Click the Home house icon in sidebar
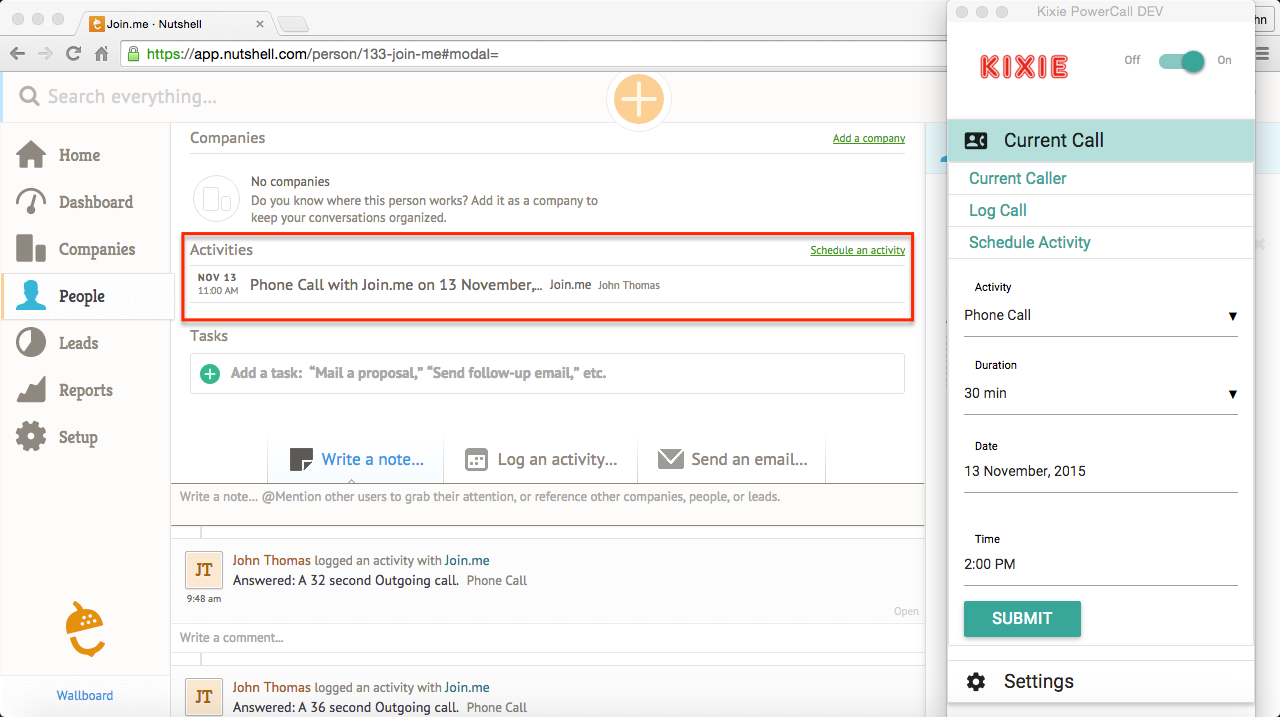The image size is (1280, 717). [x=31, y=155]
